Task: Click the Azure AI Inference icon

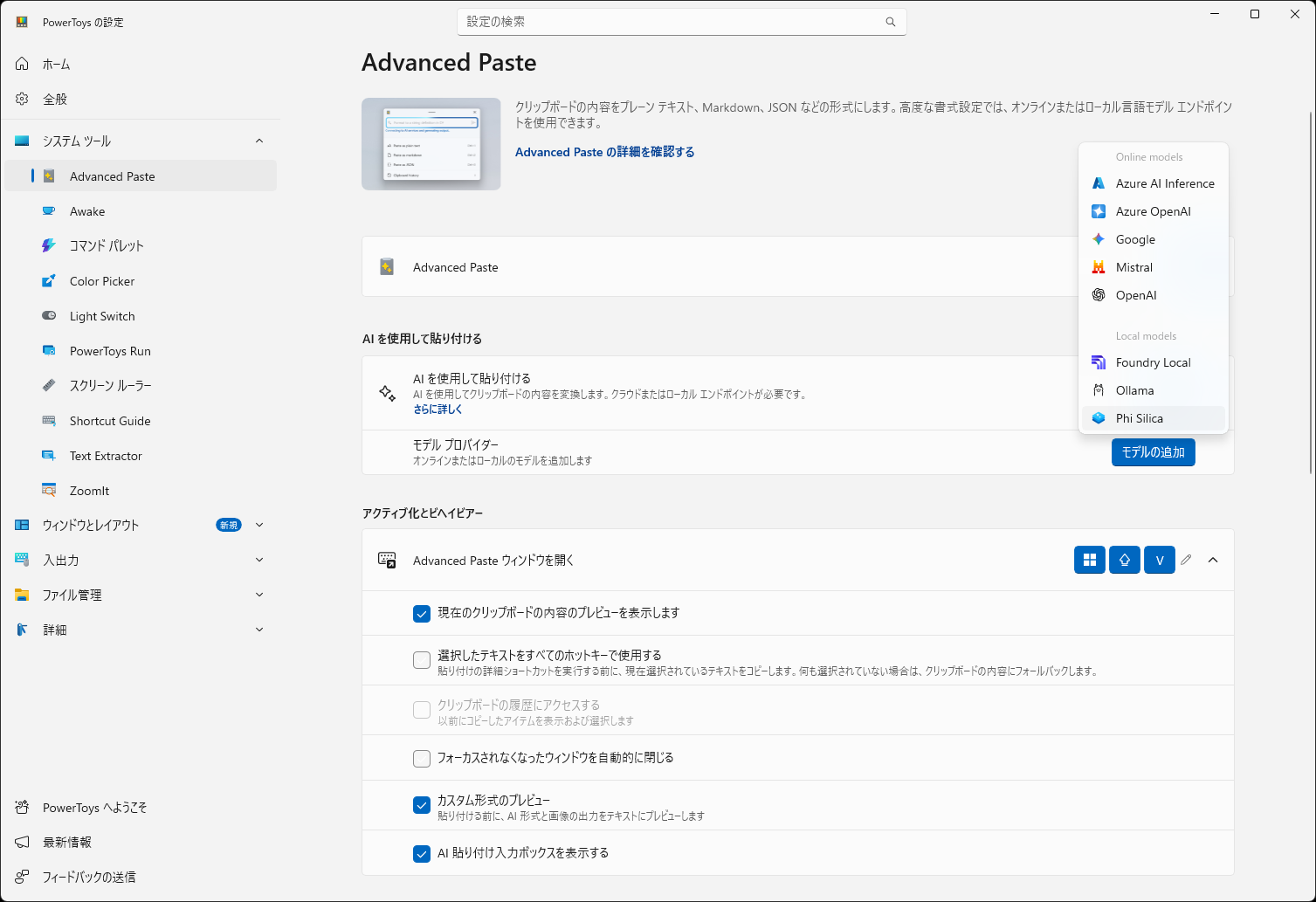Action: [x=1099, y=183]
